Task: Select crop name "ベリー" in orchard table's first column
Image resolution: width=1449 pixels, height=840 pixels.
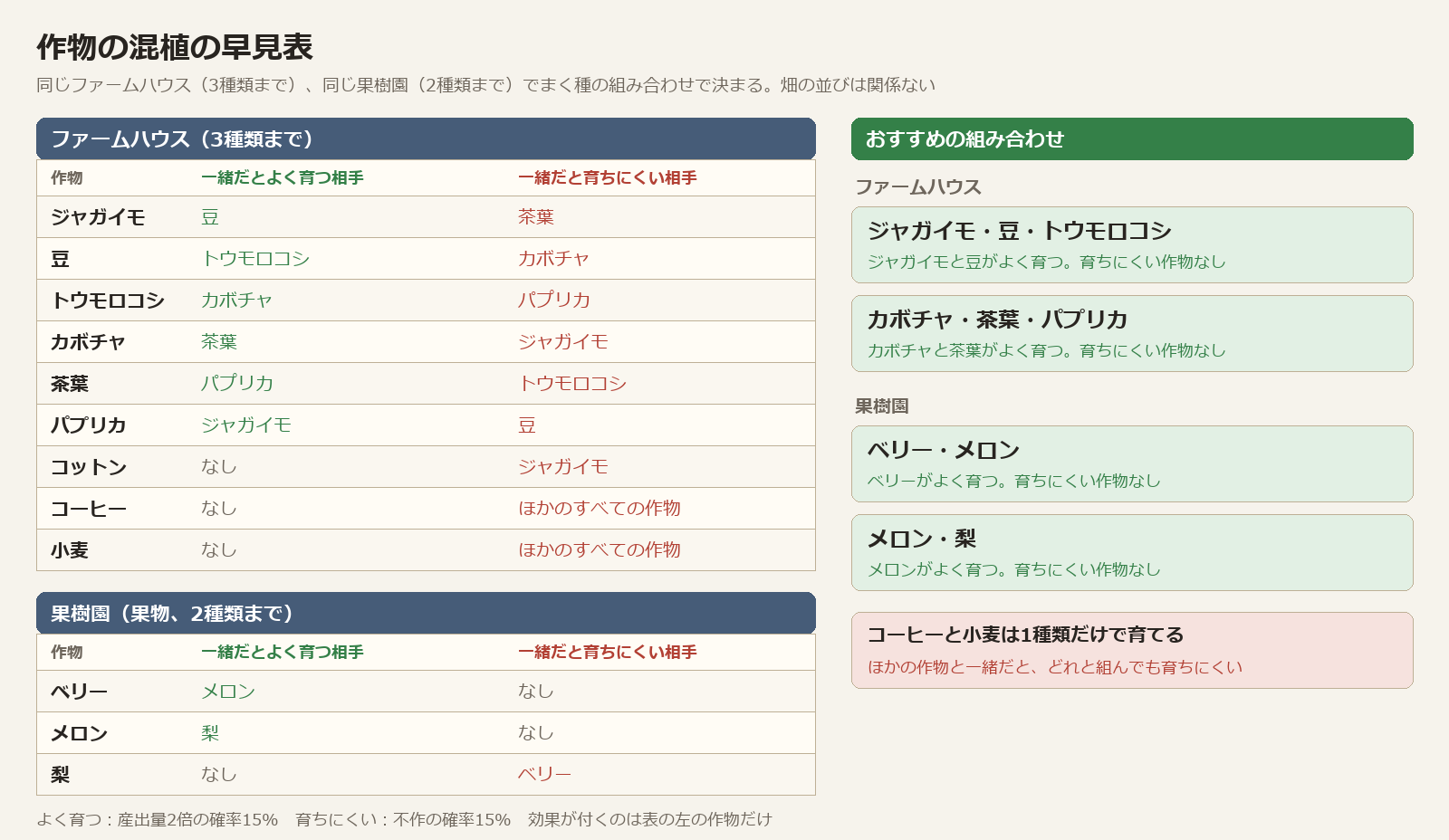Action: 80,692
